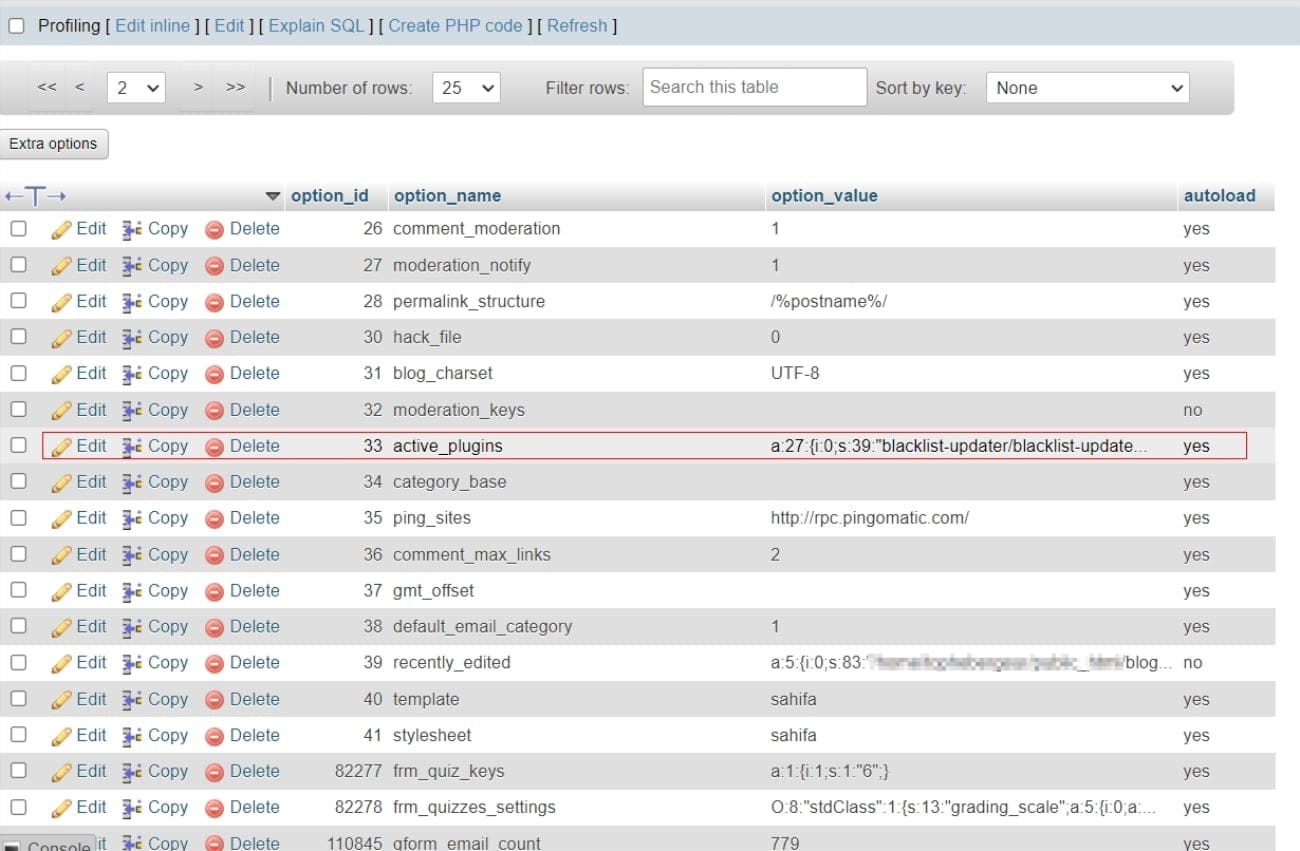This screenshot has height=851, width=1300.
Task: Click the red Delete icon for moderation_keys
Action: coord(214,411)
